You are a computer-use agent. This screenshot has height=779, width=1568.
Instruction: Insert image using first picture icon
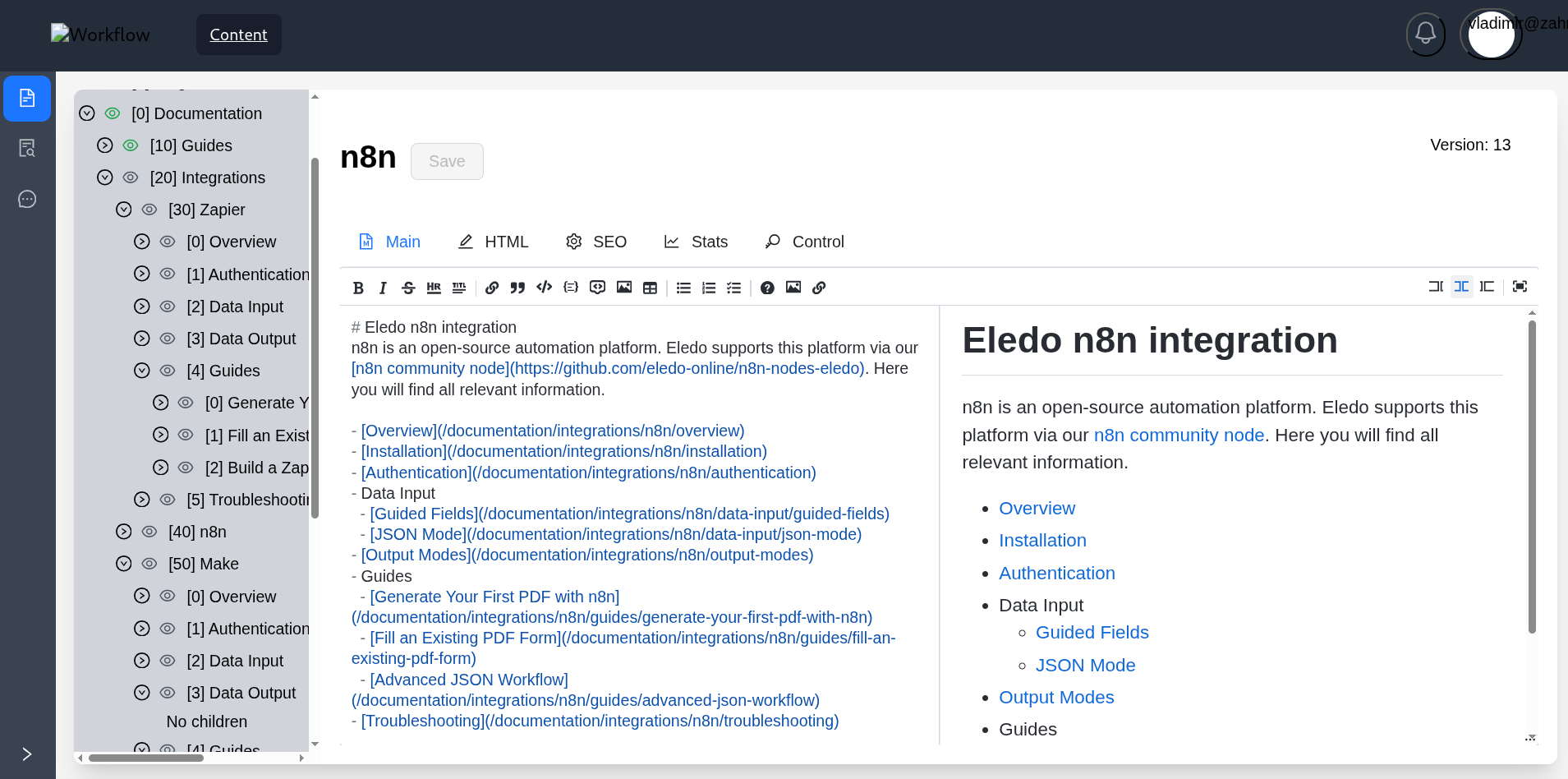pos(624,288)
